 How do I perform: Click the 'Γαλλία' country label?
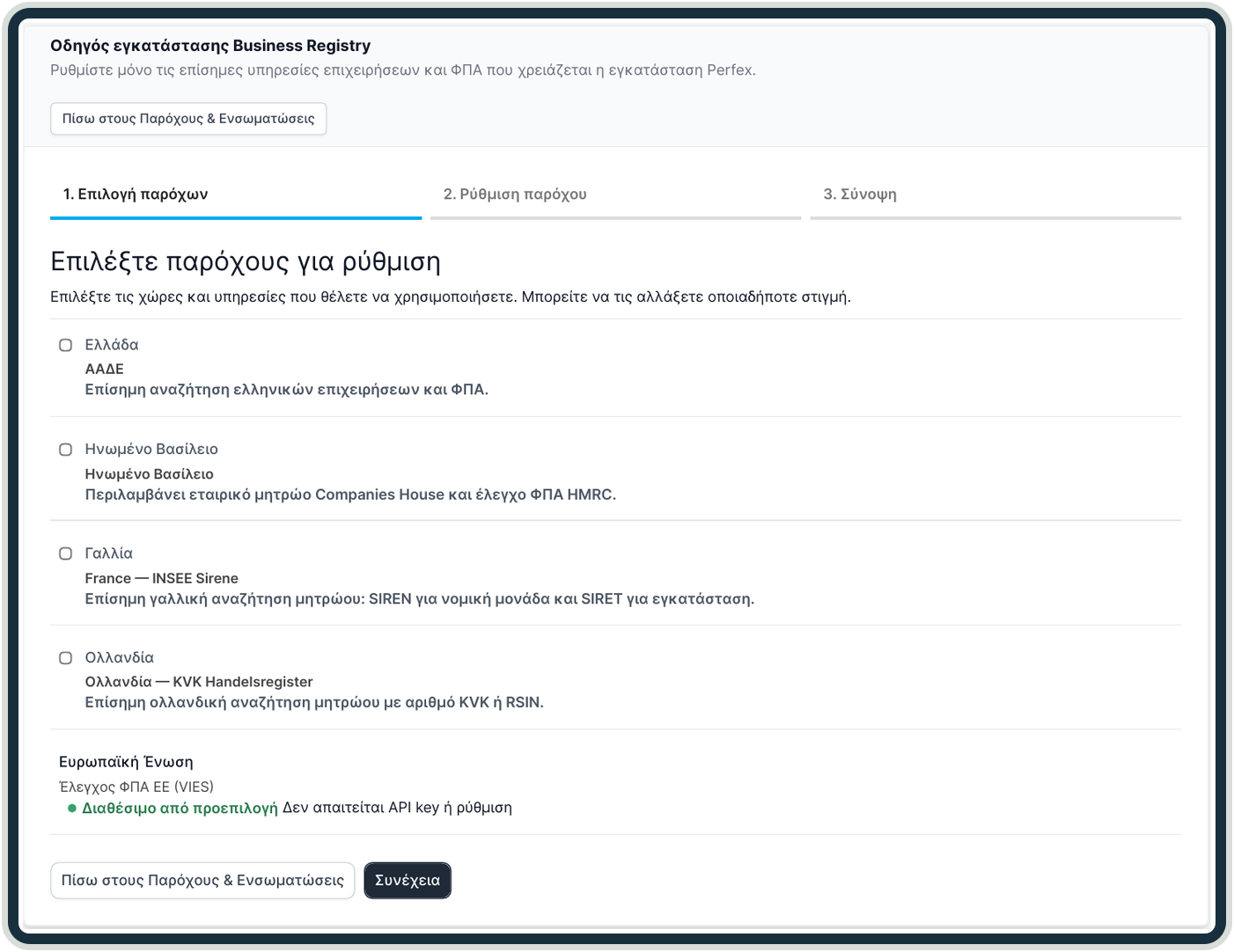tap(108, 553)
